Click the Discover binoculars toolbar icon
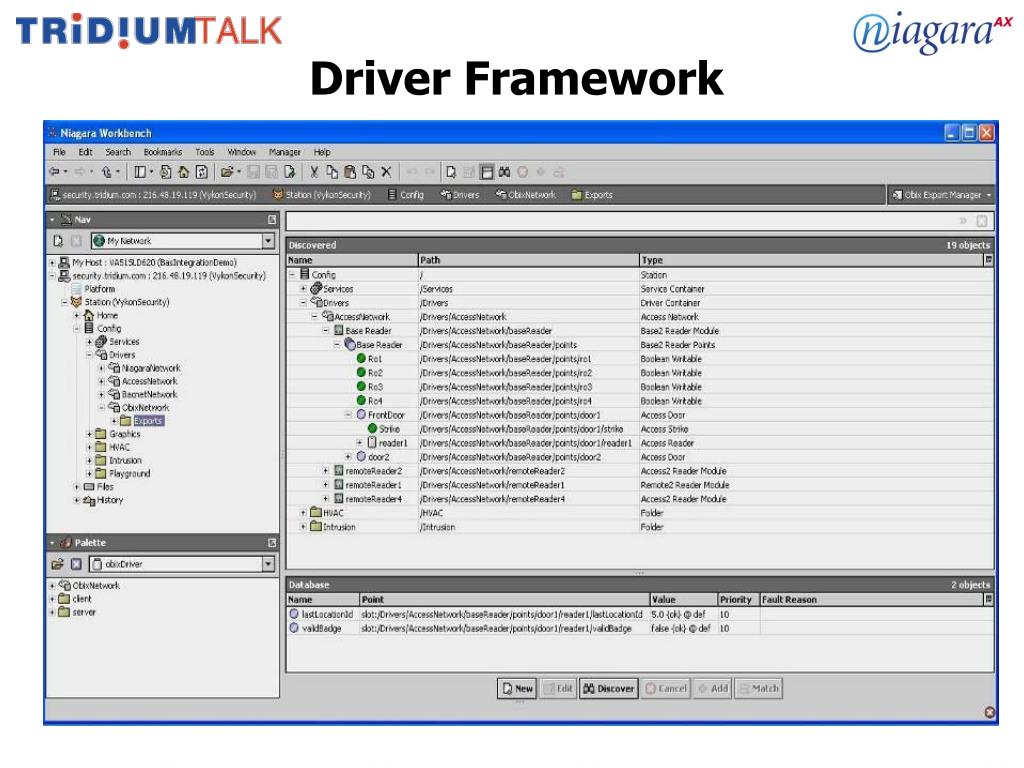The height and width of the screenshot is (768, 1024). [x=504, y=172]
